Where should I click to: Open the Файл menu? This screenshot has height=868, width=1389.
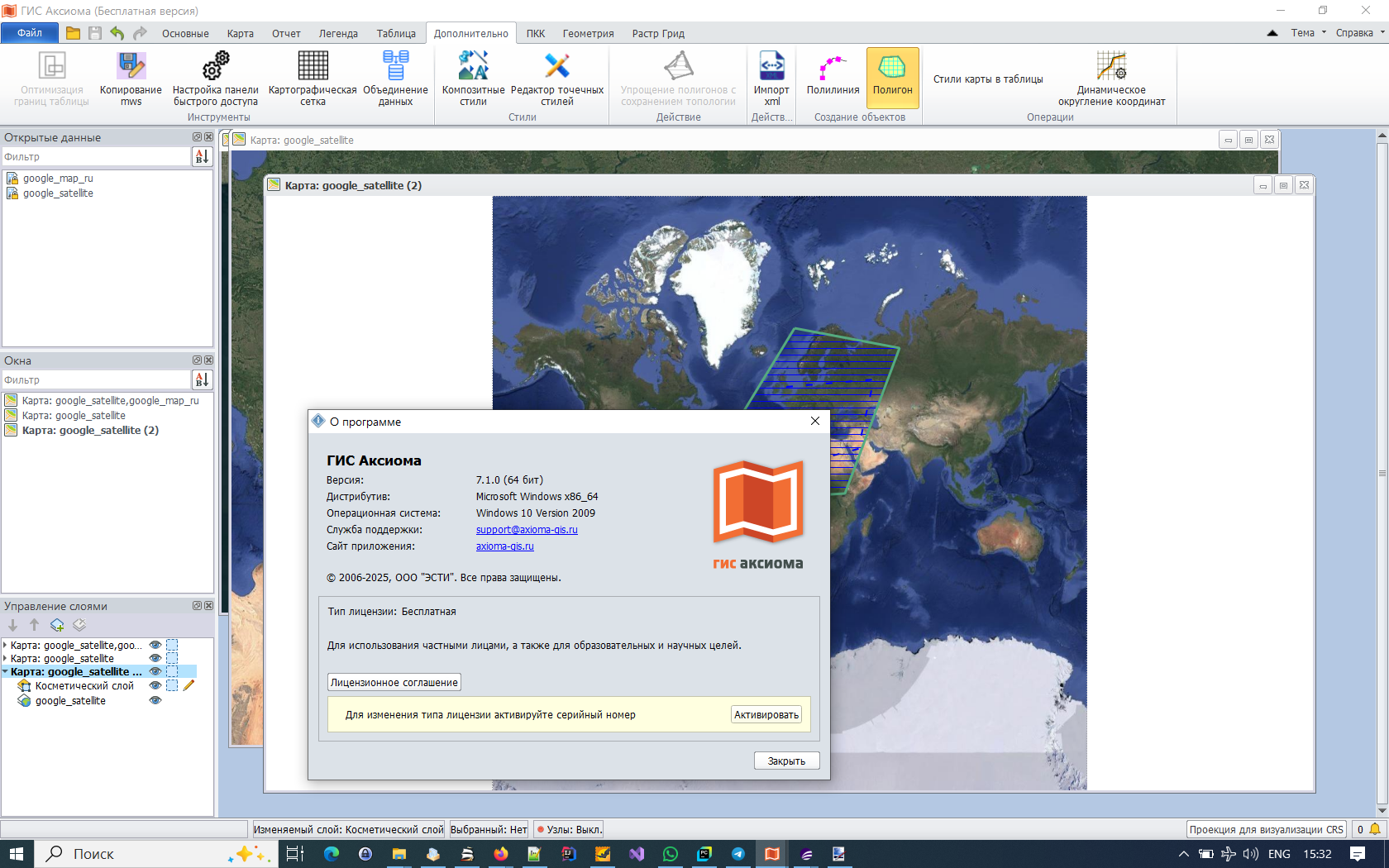point(30,33)
